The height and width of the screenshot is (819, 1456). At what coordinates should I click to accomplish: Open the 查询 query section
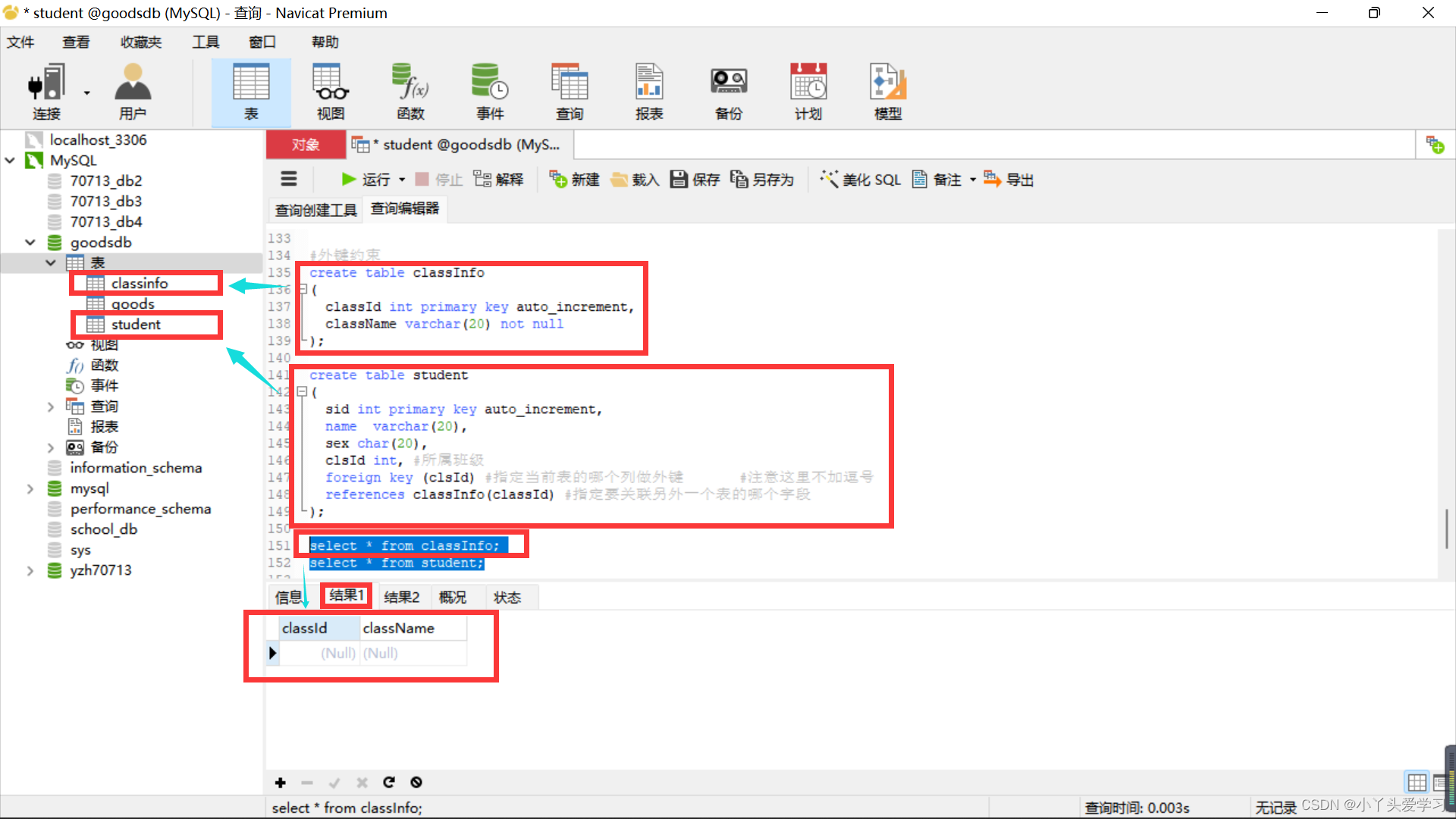tap(570, 92)
